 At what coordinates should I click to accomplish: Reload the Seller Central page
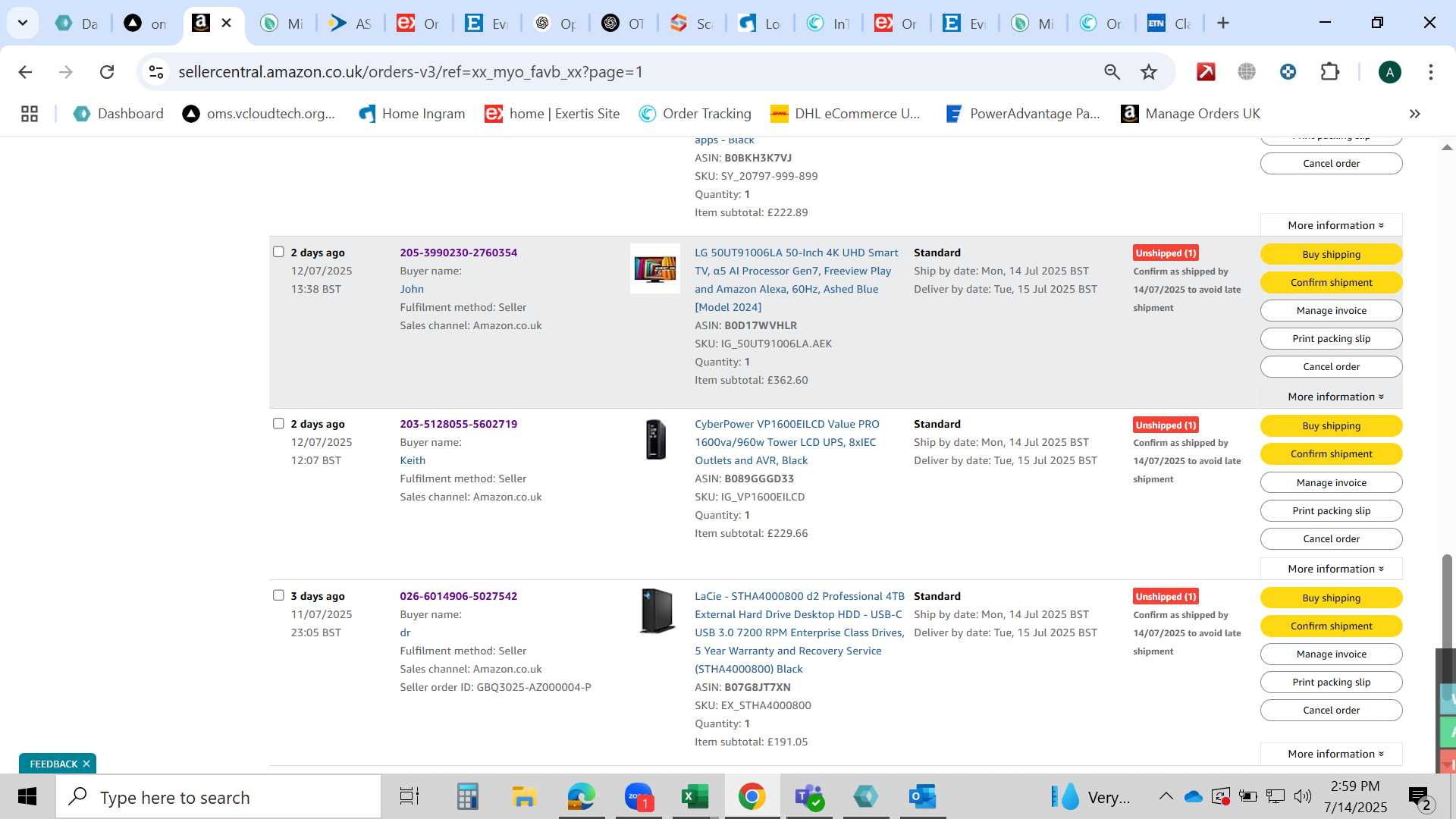pos(107,72)
